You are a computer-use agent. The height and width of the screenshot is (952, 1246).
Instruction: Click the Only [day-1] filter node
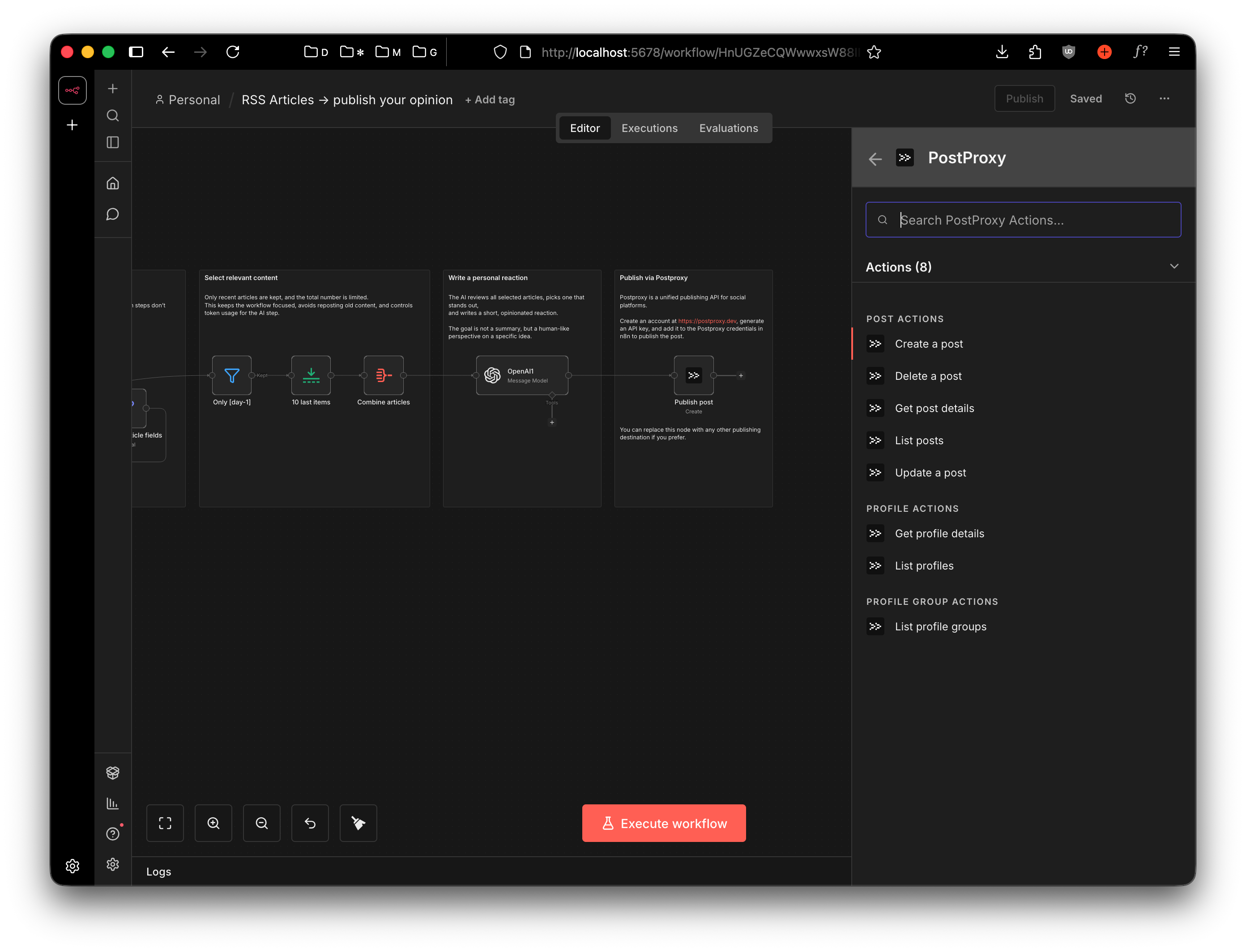(231, 375)
